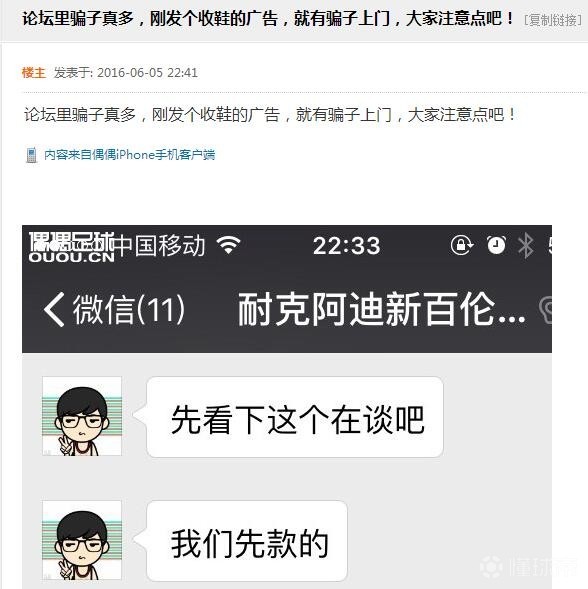
Task: Tap the alarm clock icon in status bar
Action: (x=496, y=245)
